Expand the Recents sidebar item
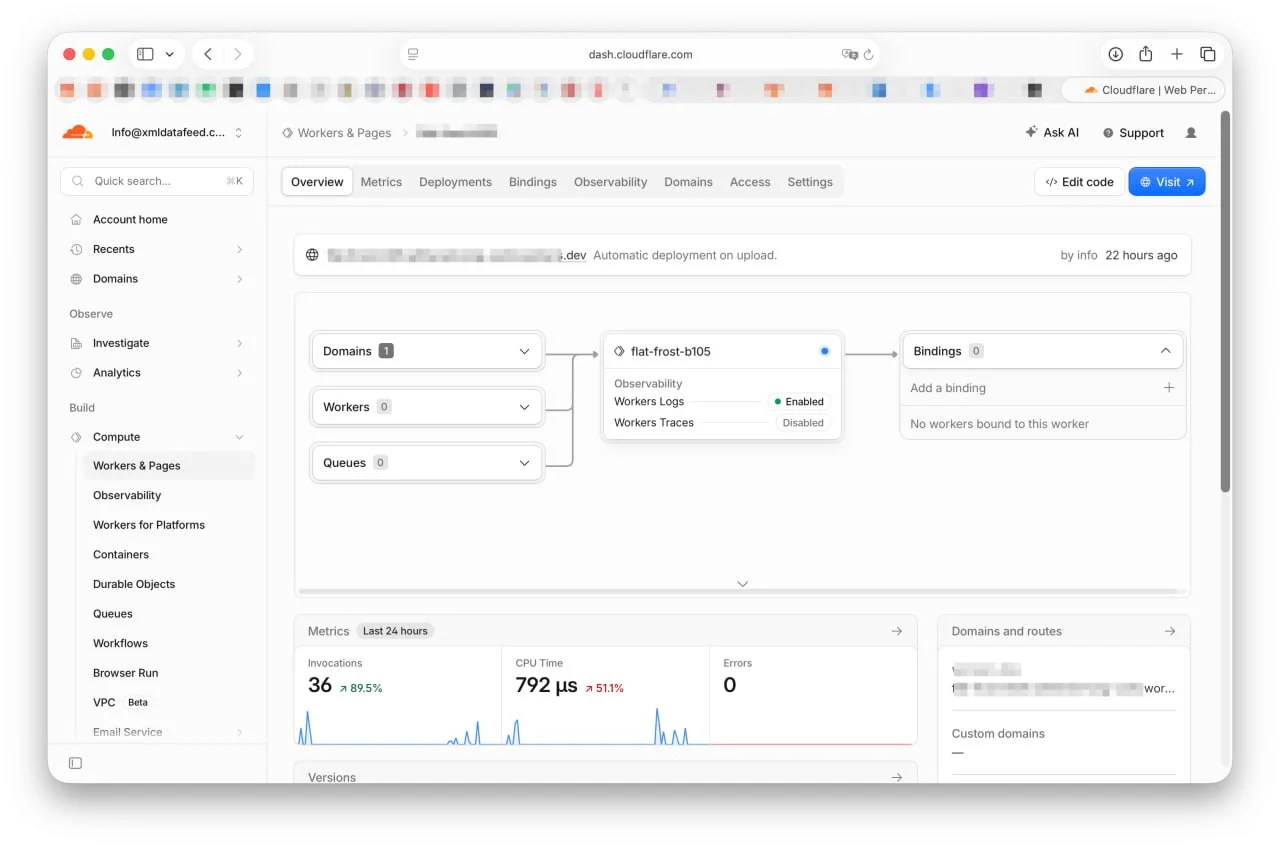Screen dimensions: 1280x846 158,249
